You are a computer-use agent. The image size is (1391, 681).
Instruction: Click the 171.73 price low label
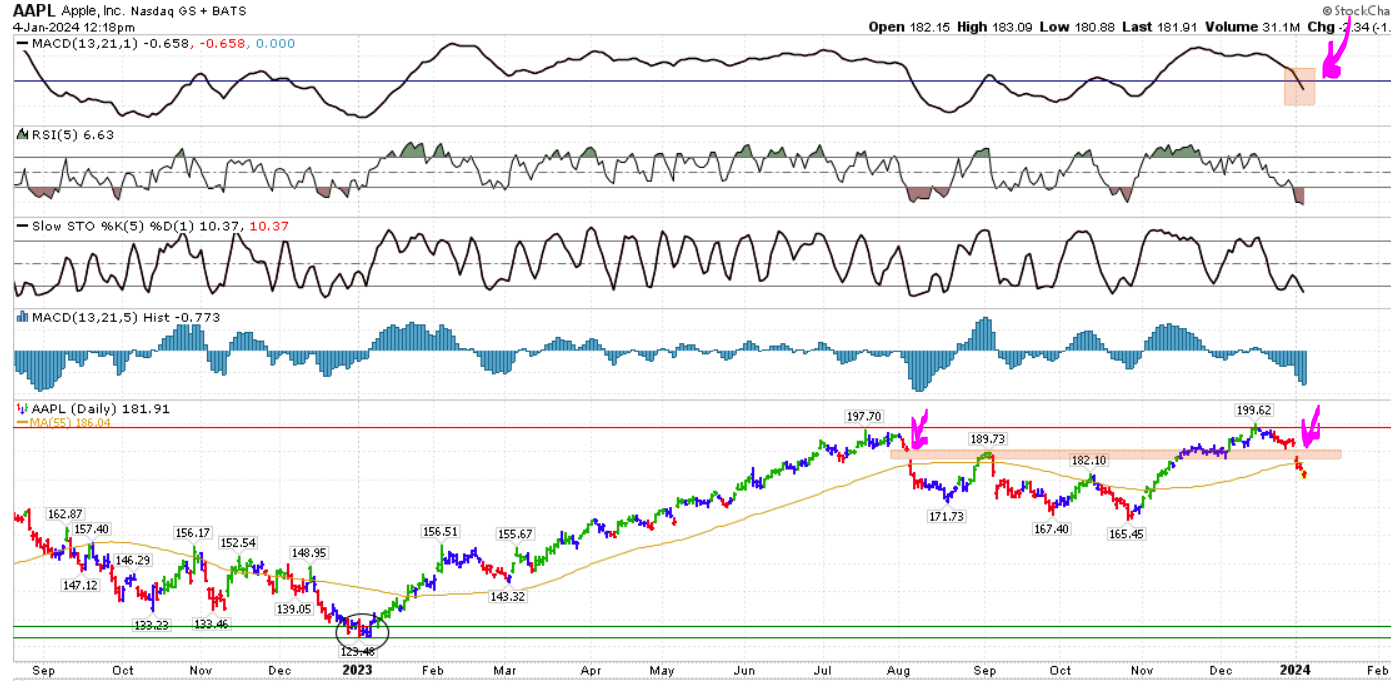[945, 515]
